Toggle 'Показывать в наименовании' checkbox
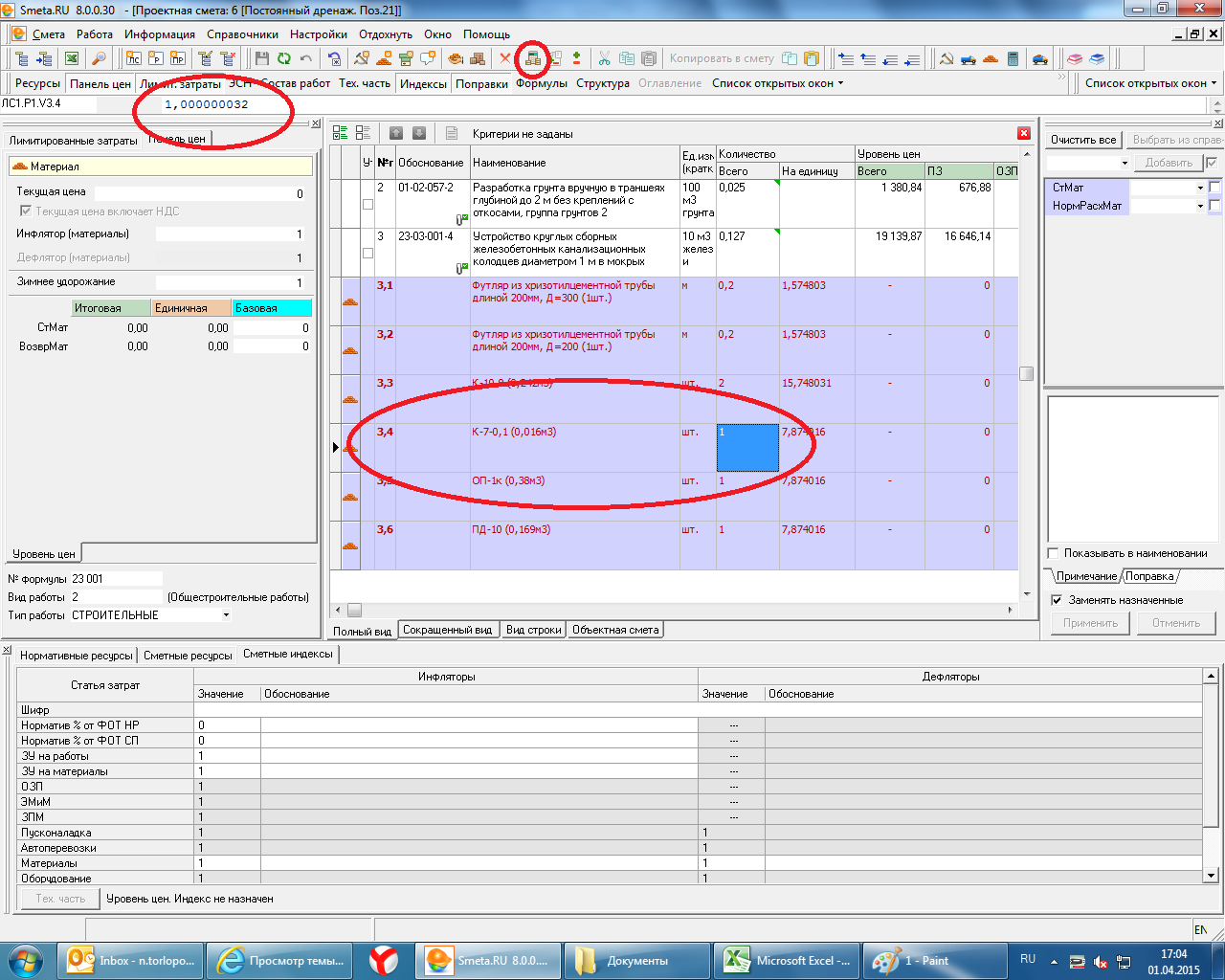This screenshot has height=980, width=1225. pyautogui.click(x=1054, y=553)
